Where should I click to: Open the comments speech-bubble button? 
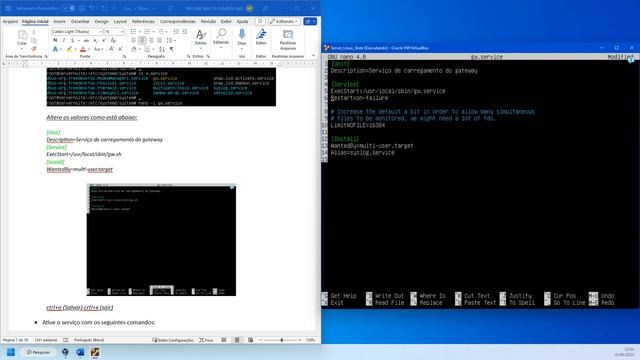click(260, 21)
